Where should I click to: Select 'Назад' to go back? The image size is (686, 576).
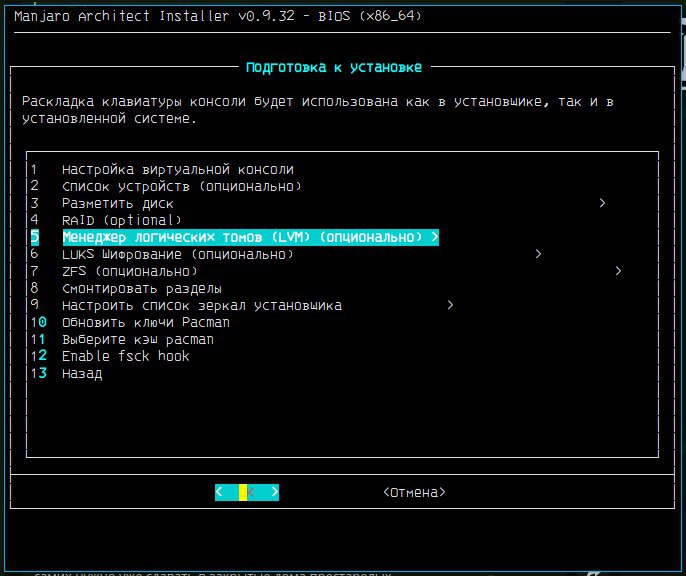[82, 373]
